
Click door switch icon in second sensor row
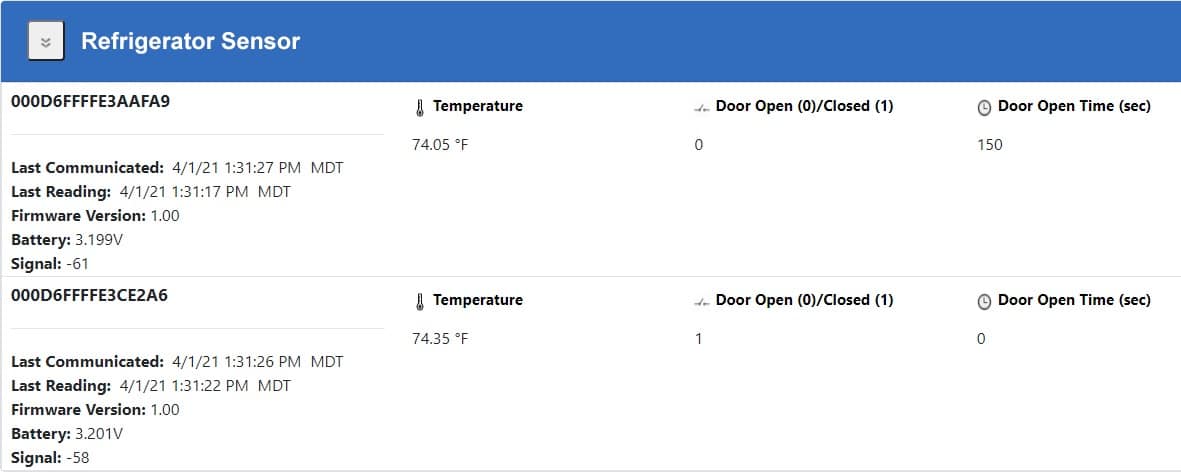[x=702, y=303]
